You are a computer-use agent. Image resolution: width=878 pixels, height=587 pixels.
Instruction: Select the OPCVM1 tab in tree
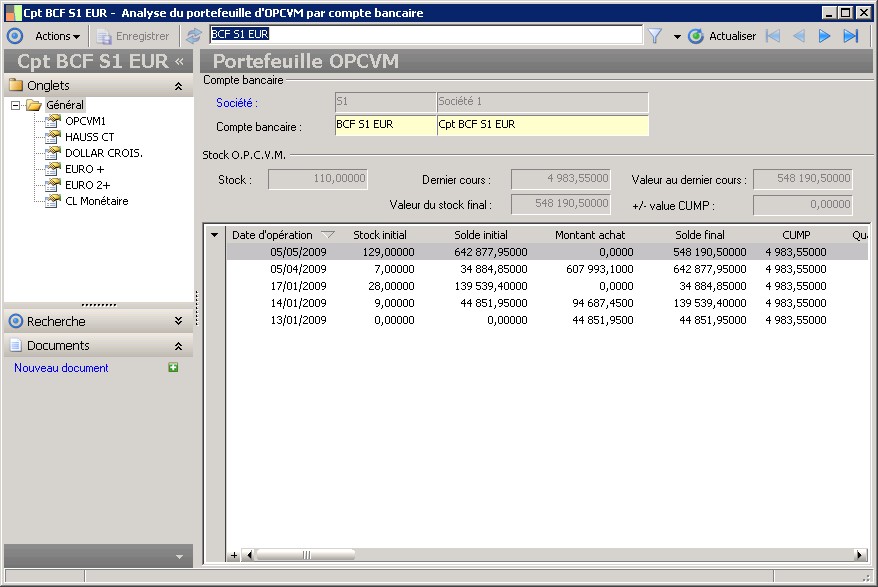[x=85, y=121]
